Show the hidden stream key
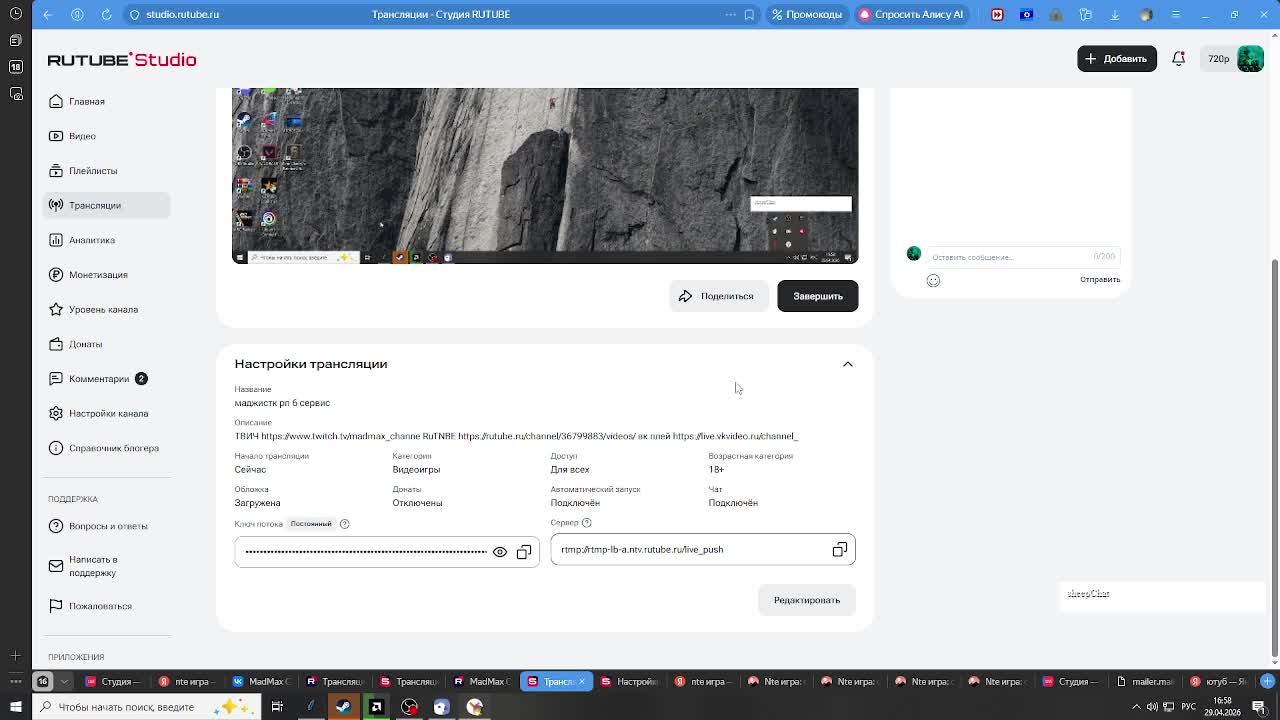Image resolution: width=1280 pixels, height=720 pixels. tap(500, 552)
